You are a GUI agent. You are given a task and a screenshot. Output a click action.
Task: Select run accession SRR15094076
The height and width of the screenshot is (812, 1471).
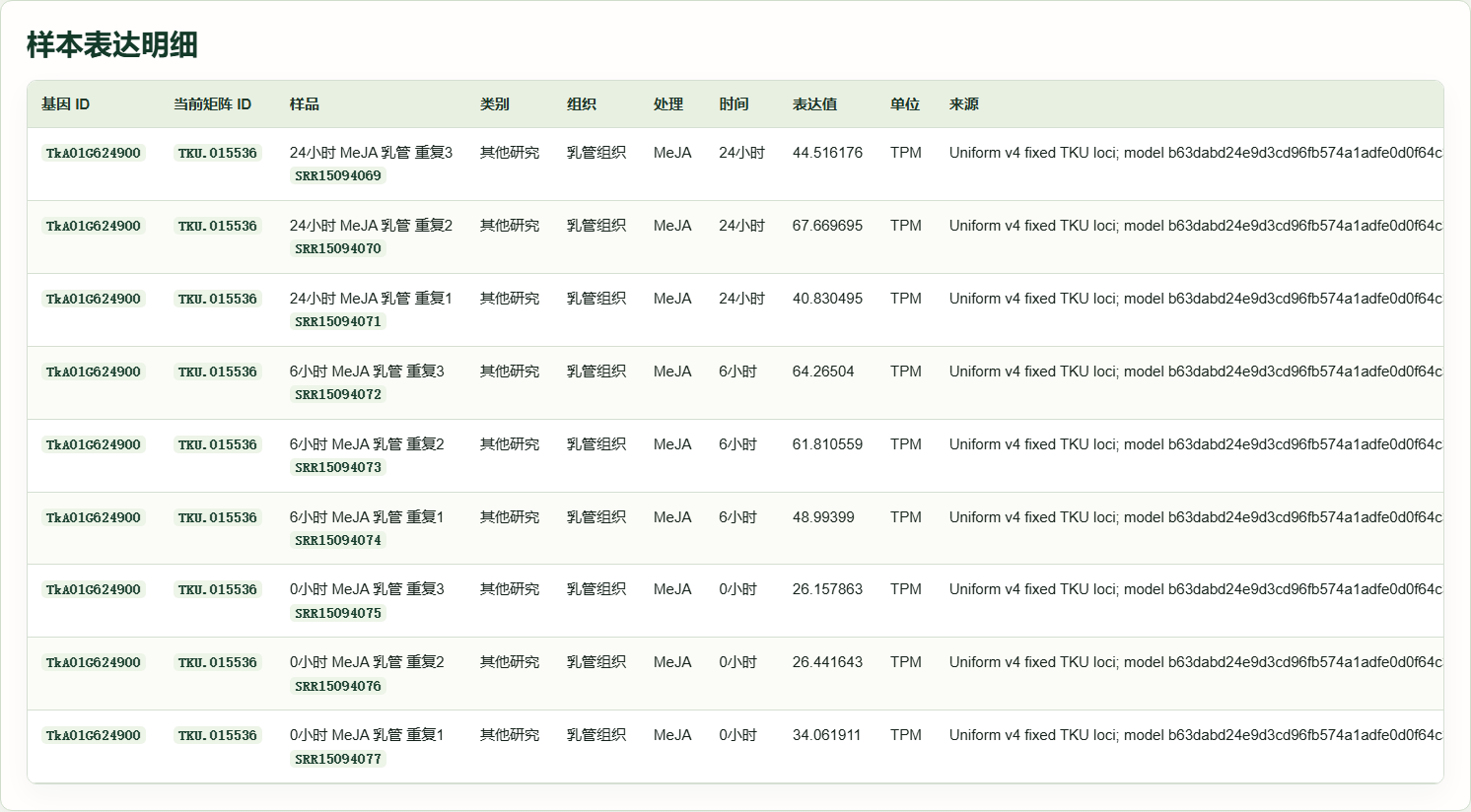338,687
